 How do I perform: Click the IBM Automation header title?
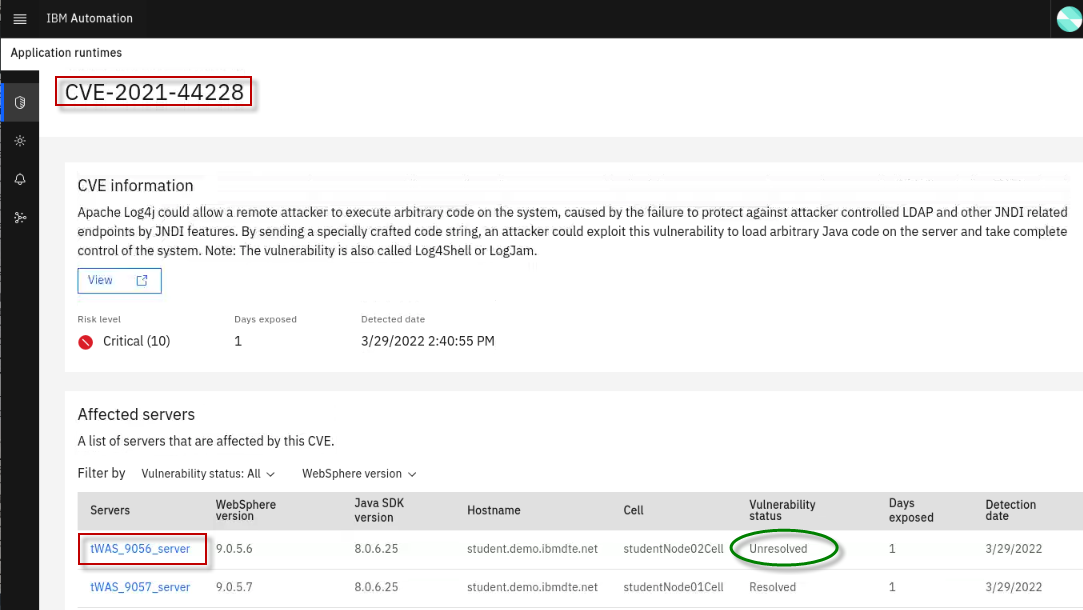[89, 19]
